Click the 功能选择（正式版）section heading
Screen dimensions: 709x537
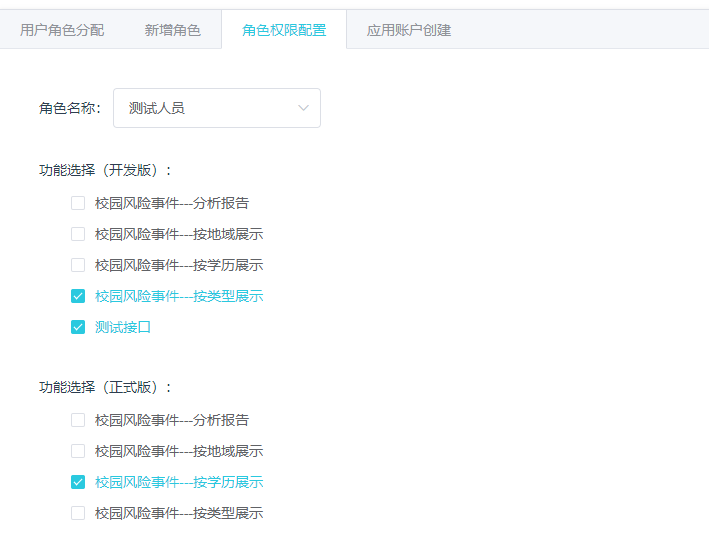106,387
